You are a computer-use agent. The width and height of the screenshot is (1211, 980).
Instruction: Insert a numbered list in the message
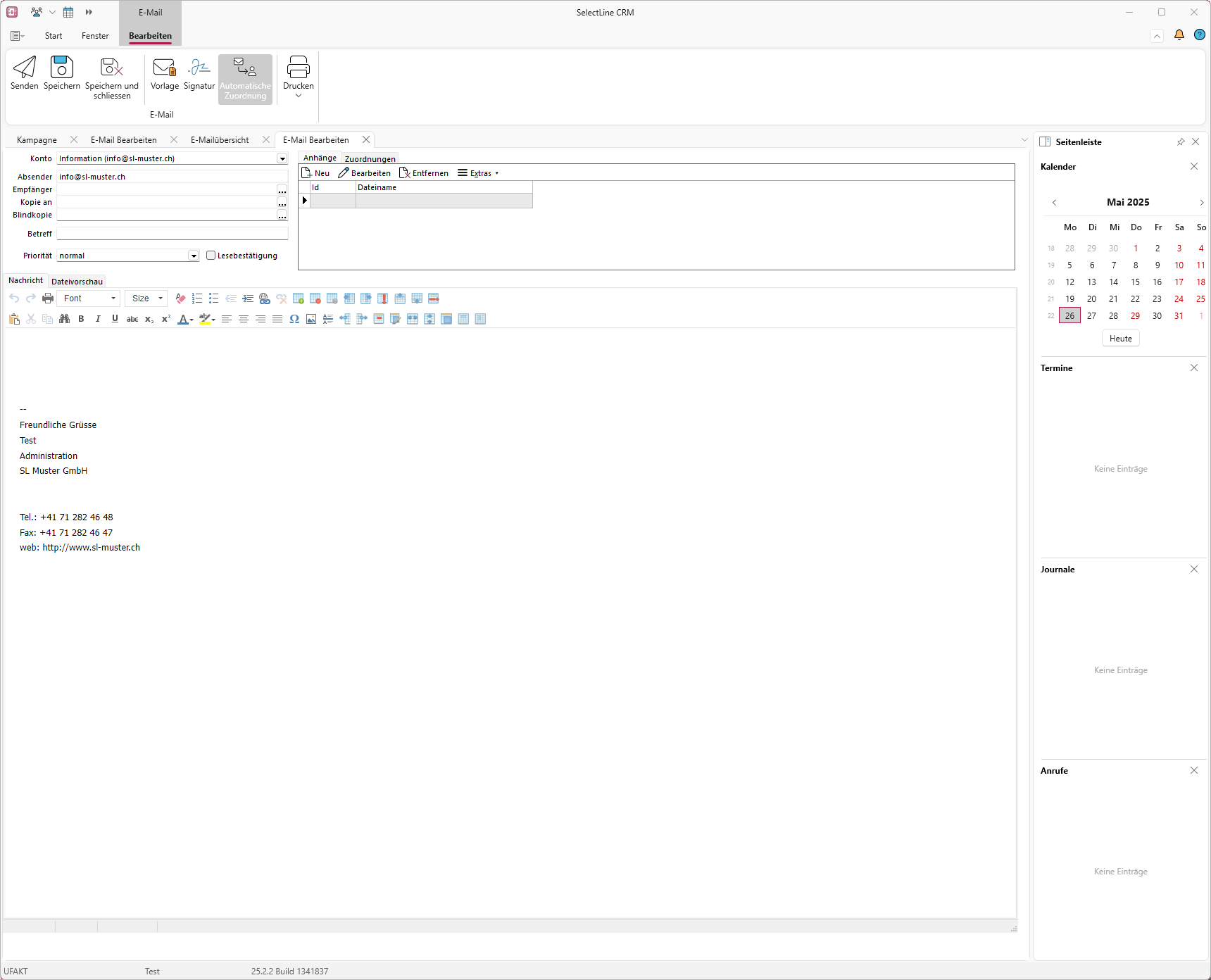(x=197, y=299)
